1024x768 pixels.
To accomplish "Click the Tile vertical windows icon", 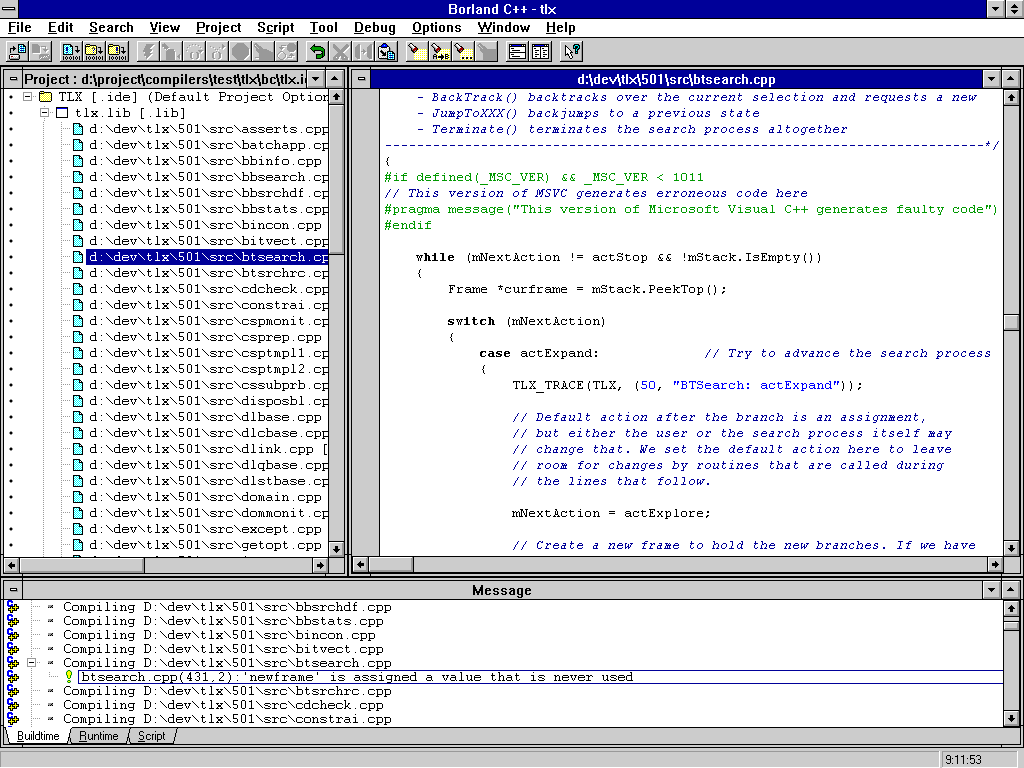I will click(x=541, y=52).
